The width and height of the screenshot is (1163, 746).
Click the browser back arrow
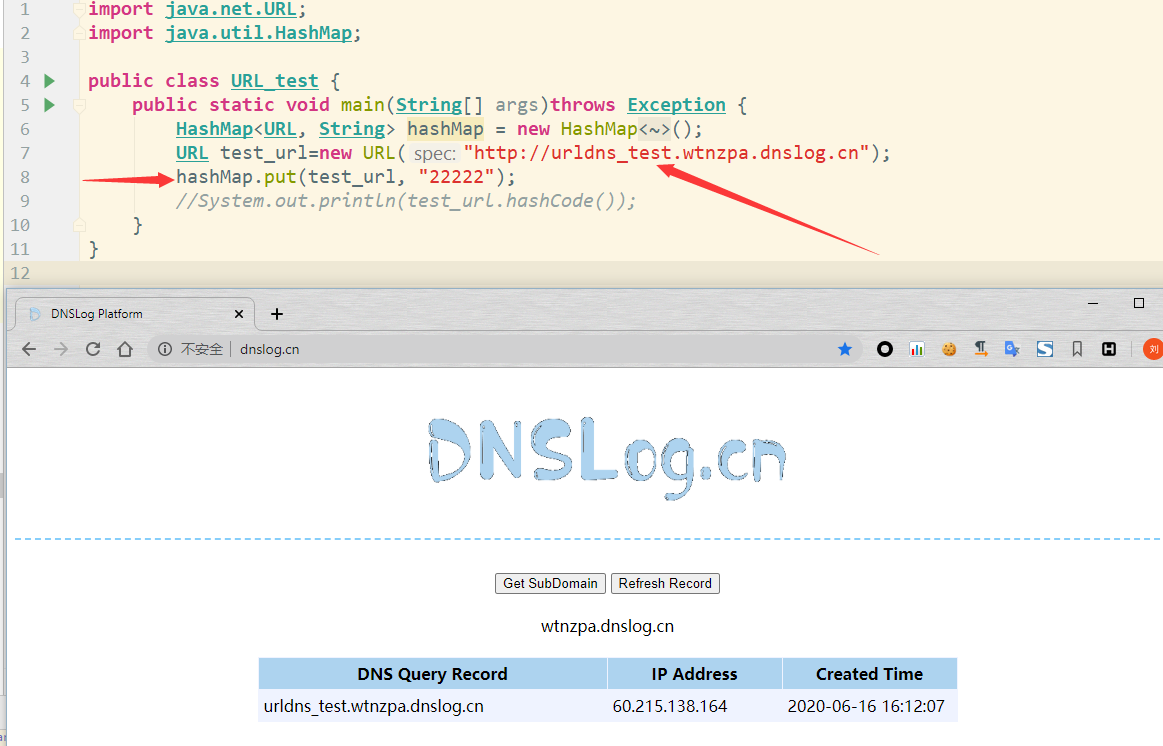[29, 349]
